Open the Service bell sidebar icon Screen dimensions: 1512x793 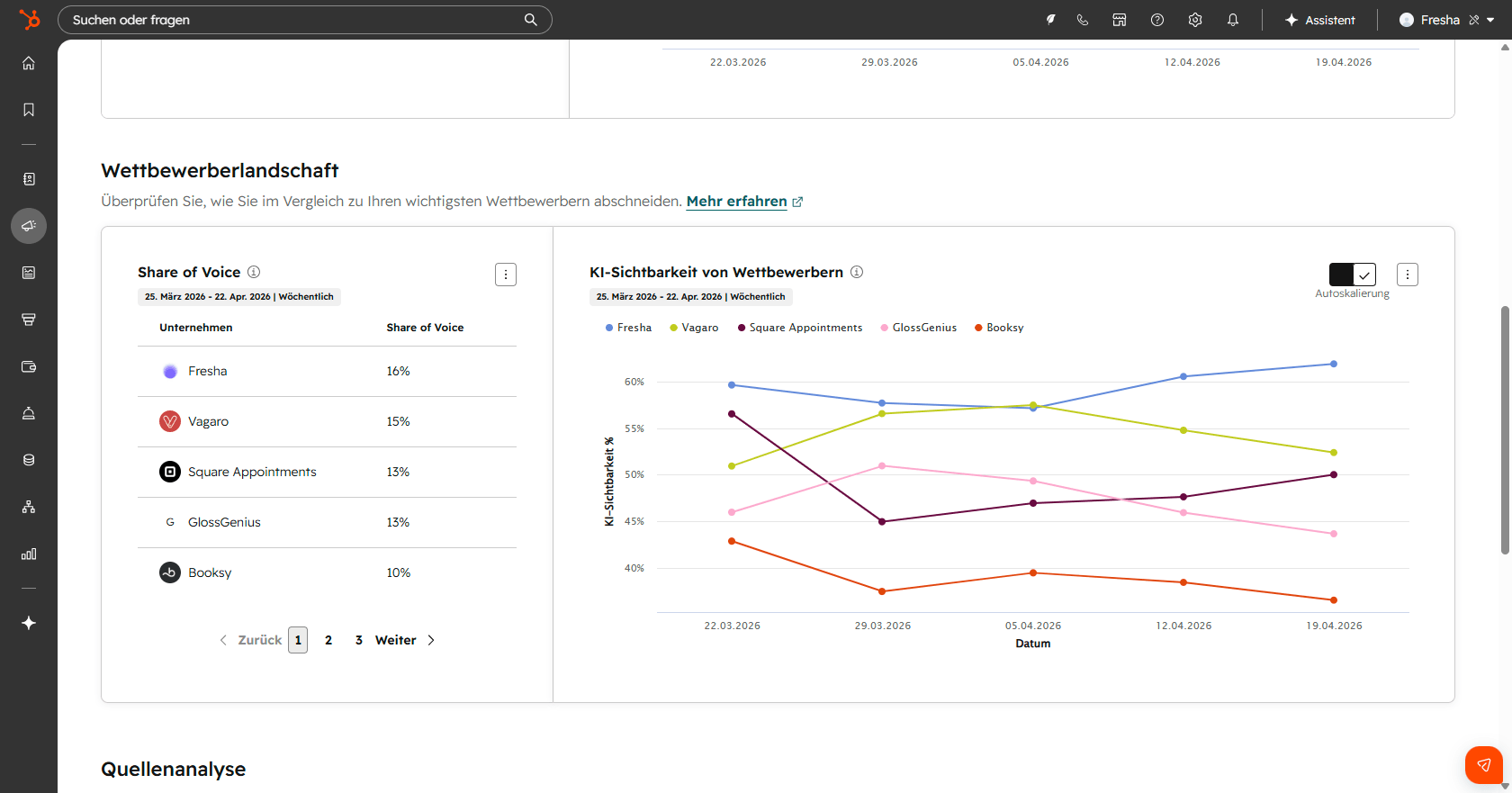(x=29, y=413)
